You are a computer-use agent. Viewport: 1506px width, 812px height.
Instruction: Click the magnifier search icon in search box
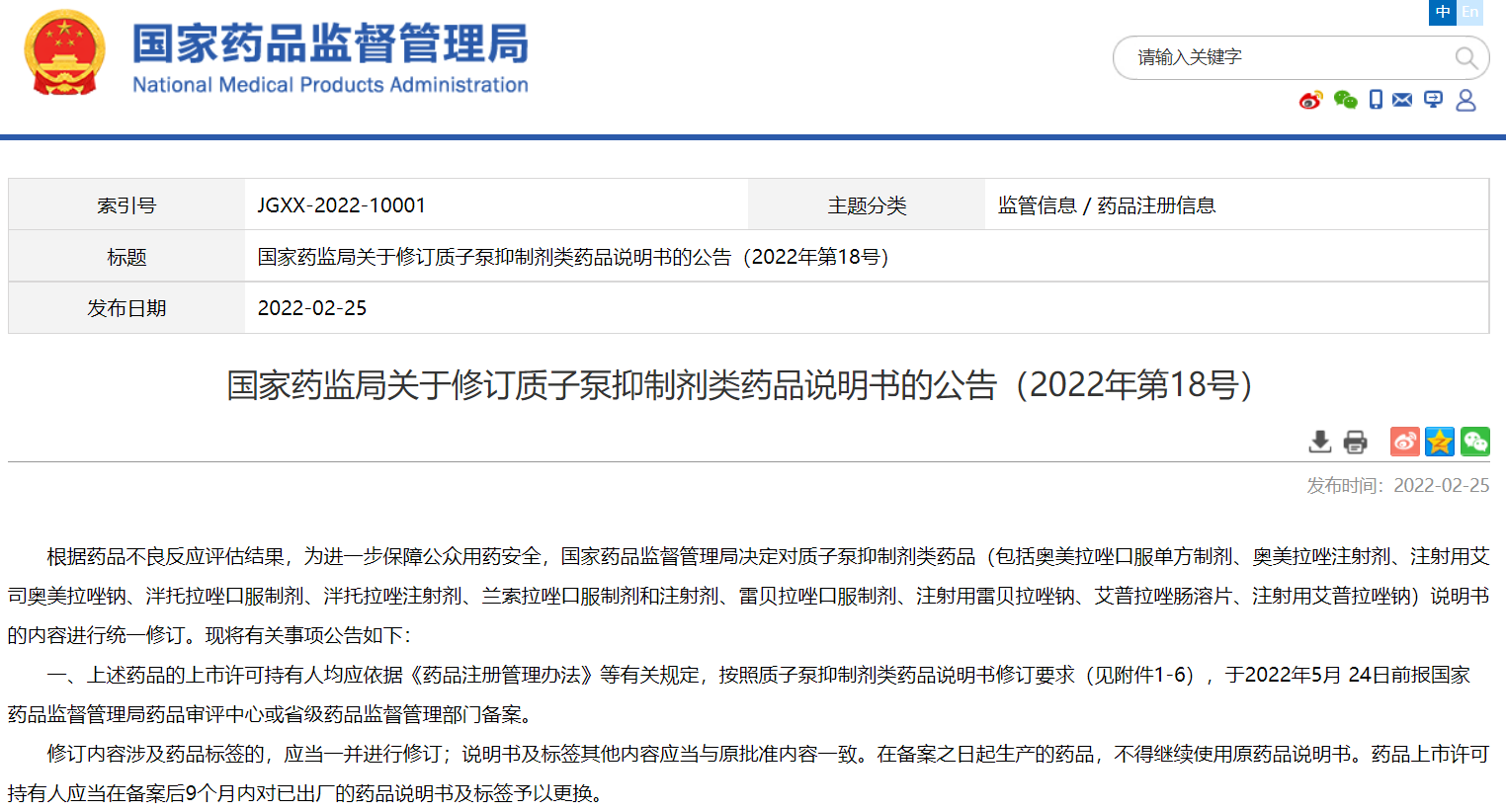tap(1466, 58)
